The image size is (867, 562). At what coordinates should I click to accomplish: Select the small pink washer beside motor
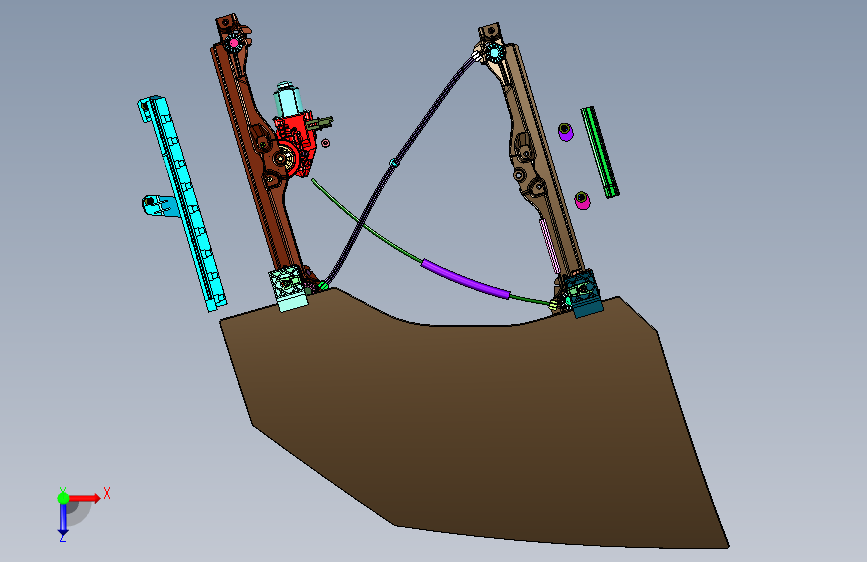[x=326, y=143]
